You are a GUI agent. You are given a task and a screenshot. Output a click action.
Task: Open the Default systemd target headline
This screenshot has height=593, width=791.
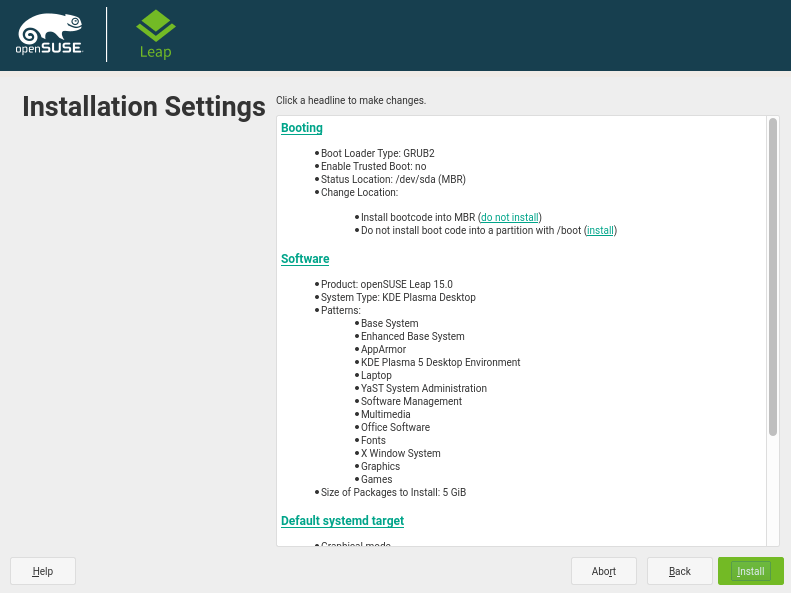[342, 521]
